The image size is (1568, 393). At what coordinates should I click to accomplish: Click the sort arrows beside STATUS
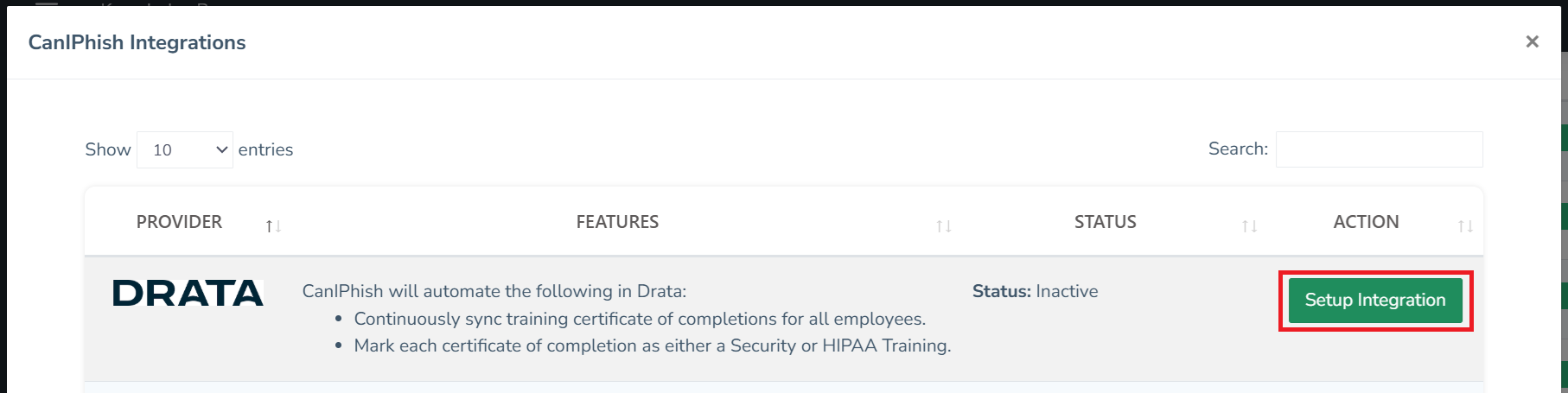click(1249, 225)
